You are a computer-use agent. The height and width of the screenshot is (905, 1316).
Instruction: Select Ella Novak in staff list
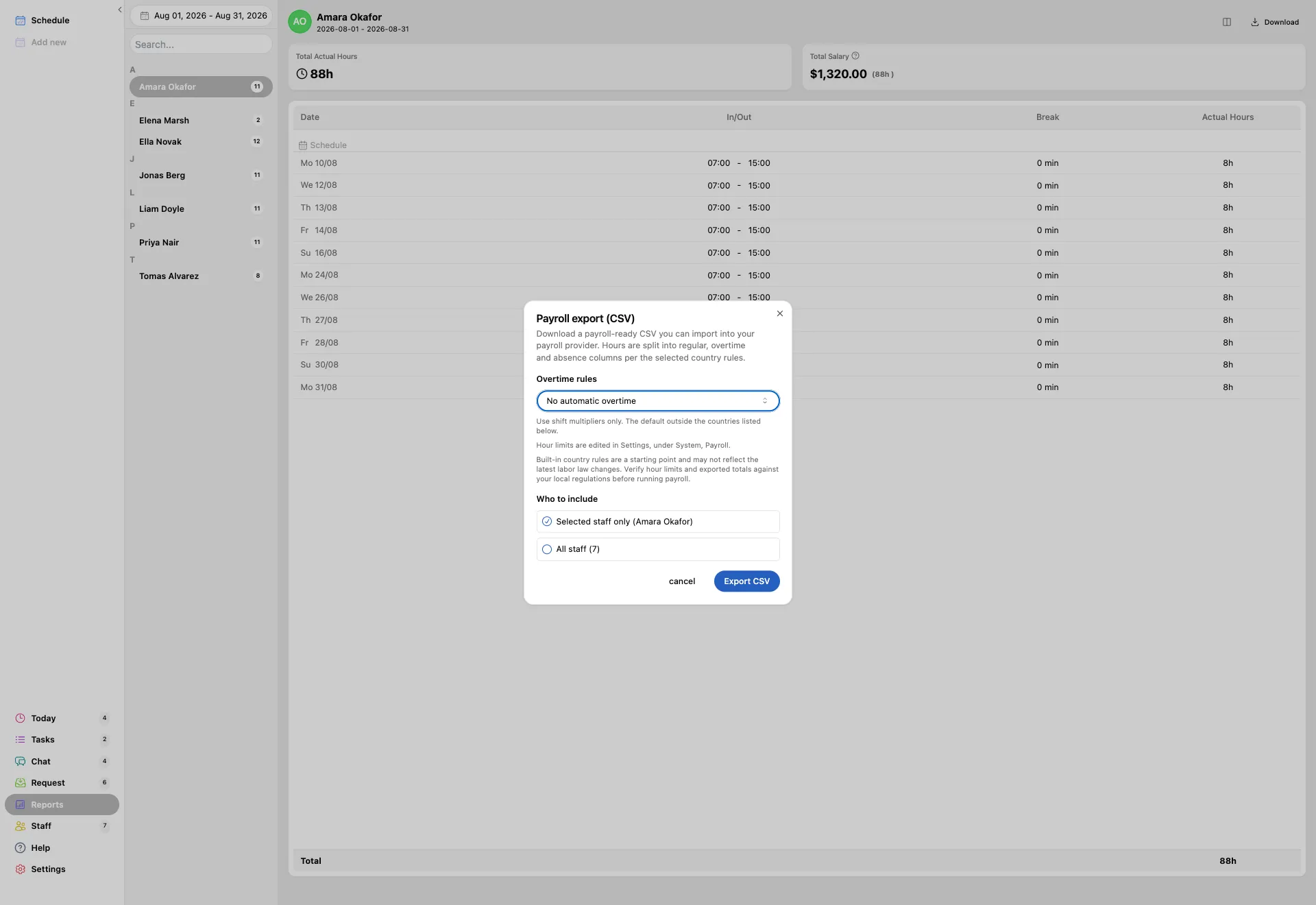[x=201, y=142]
